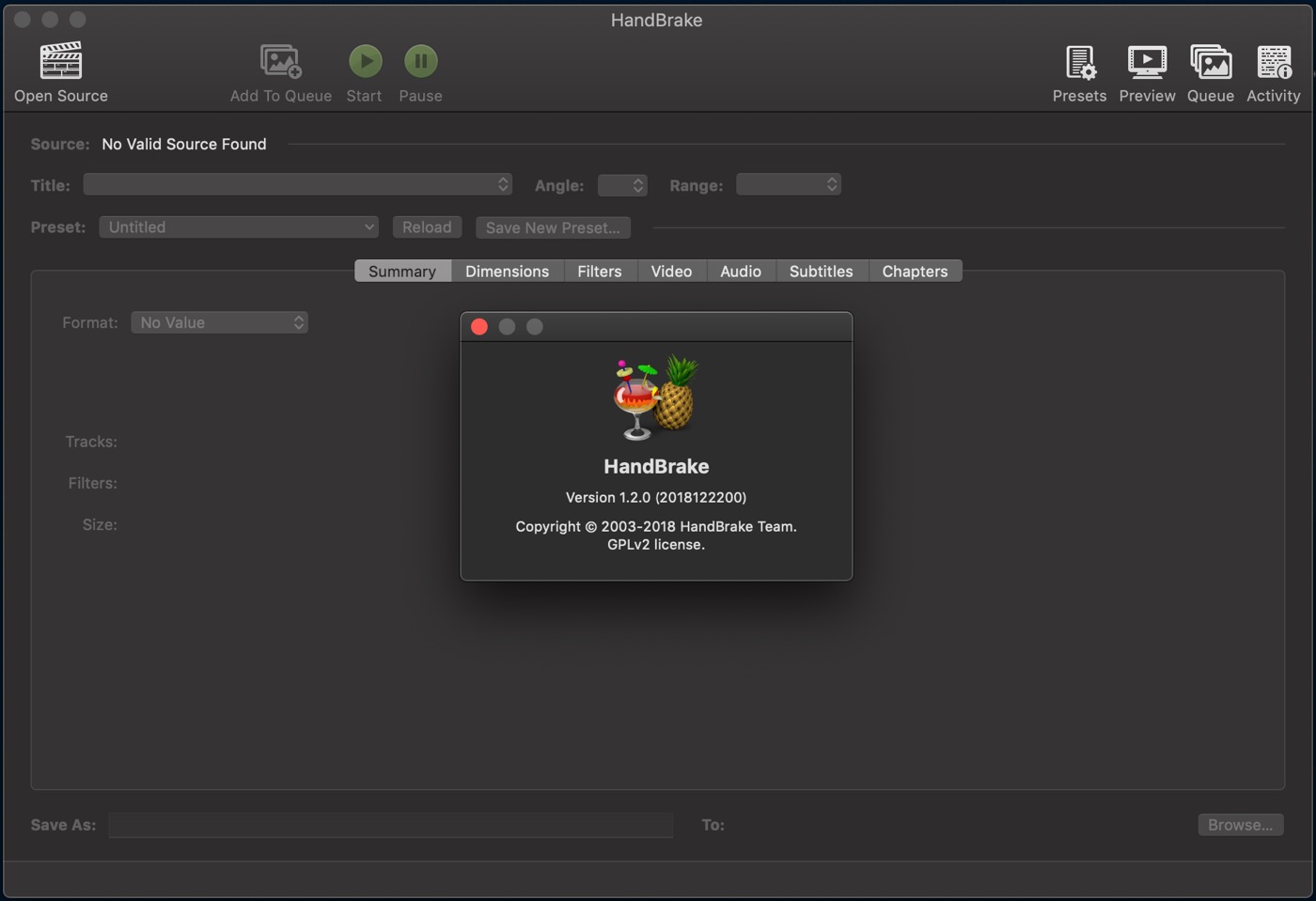
Task: Close the main HandBrake window
Action: click(x=23, y=20)
